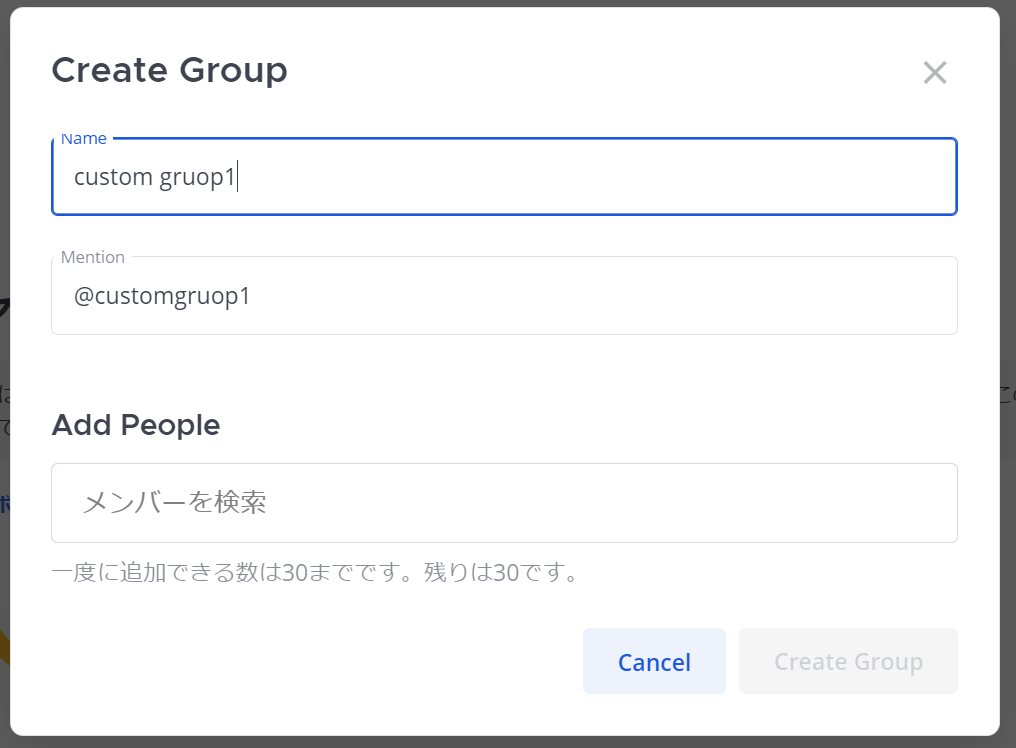The image size is (1016, 748).
Task: Click the dimmed backdrop right of the dialog
Action: 1008,194
